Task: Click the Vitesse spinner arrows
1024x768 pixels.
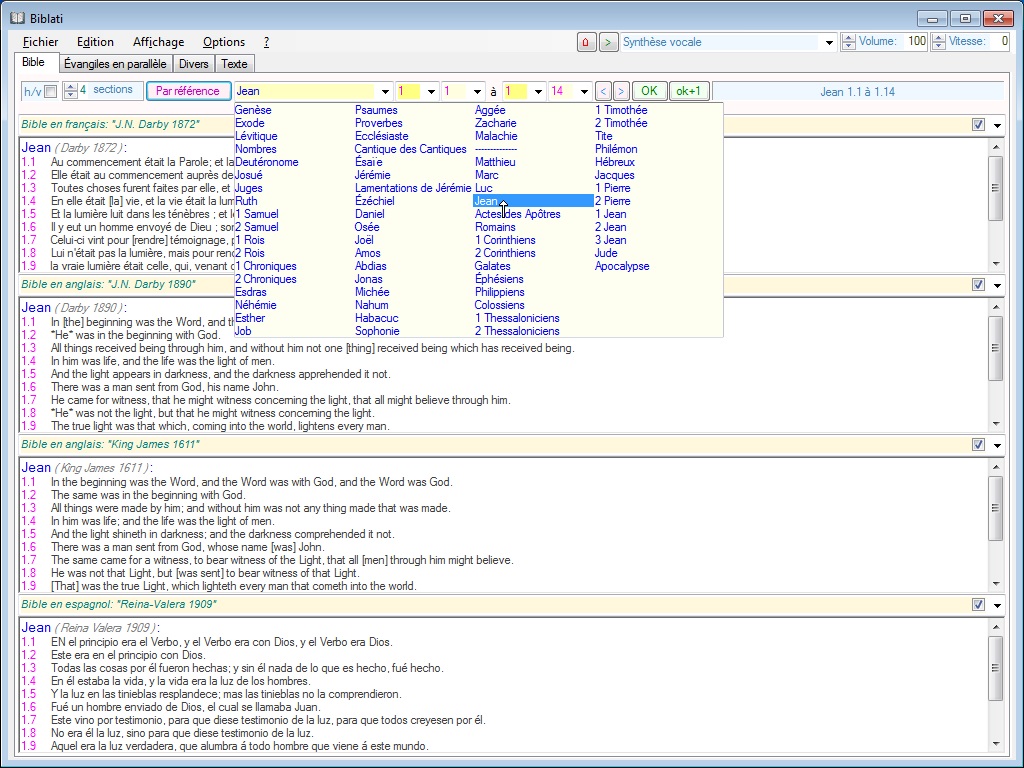Action: [x=938, y=42]
